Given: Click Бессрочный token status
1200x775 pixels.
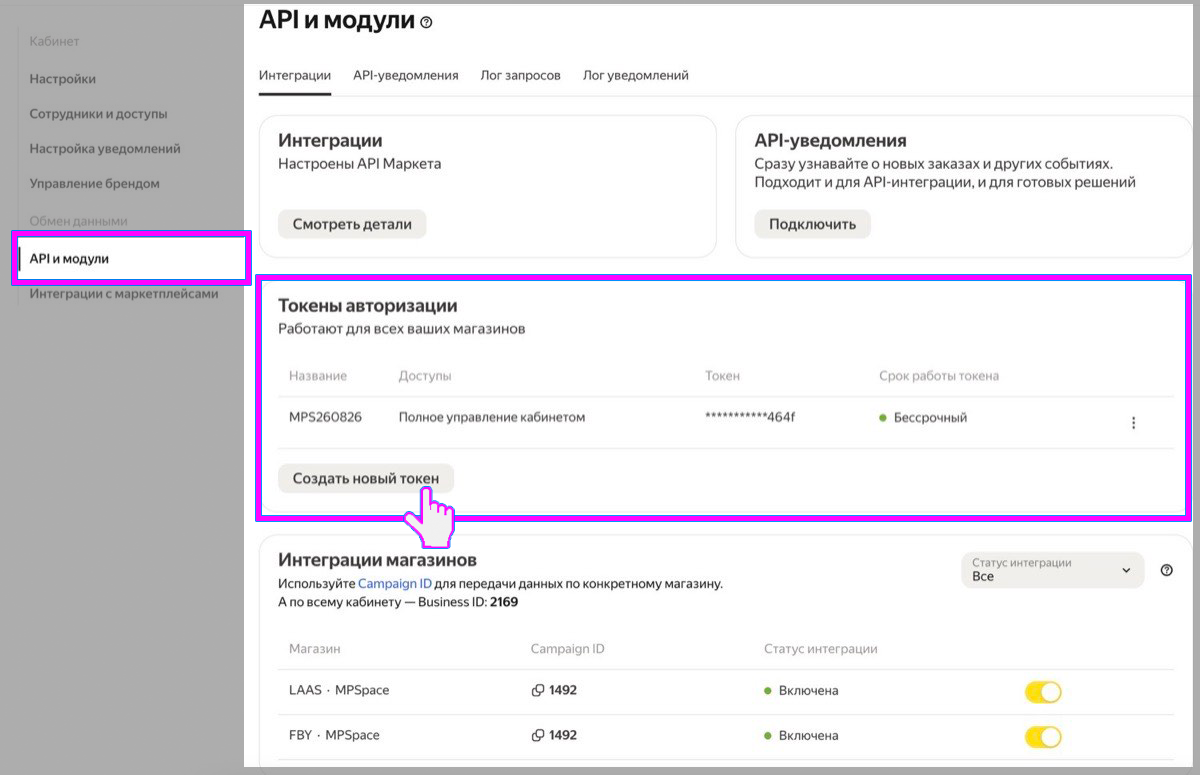Looking at the screenshot, I should 930,417.
